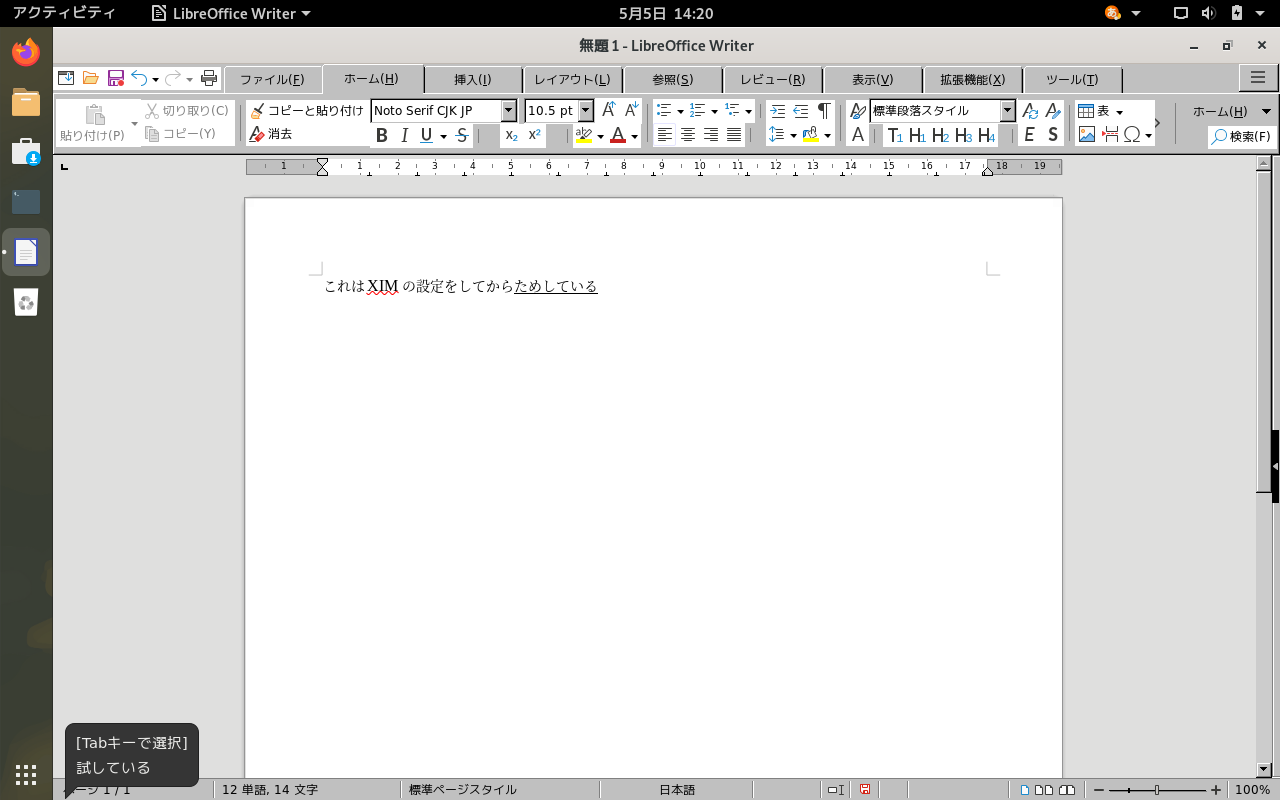The image size is (1280, 800).
Task: Click the 消去 (Clear formatting) button
Action: (271, 134)
